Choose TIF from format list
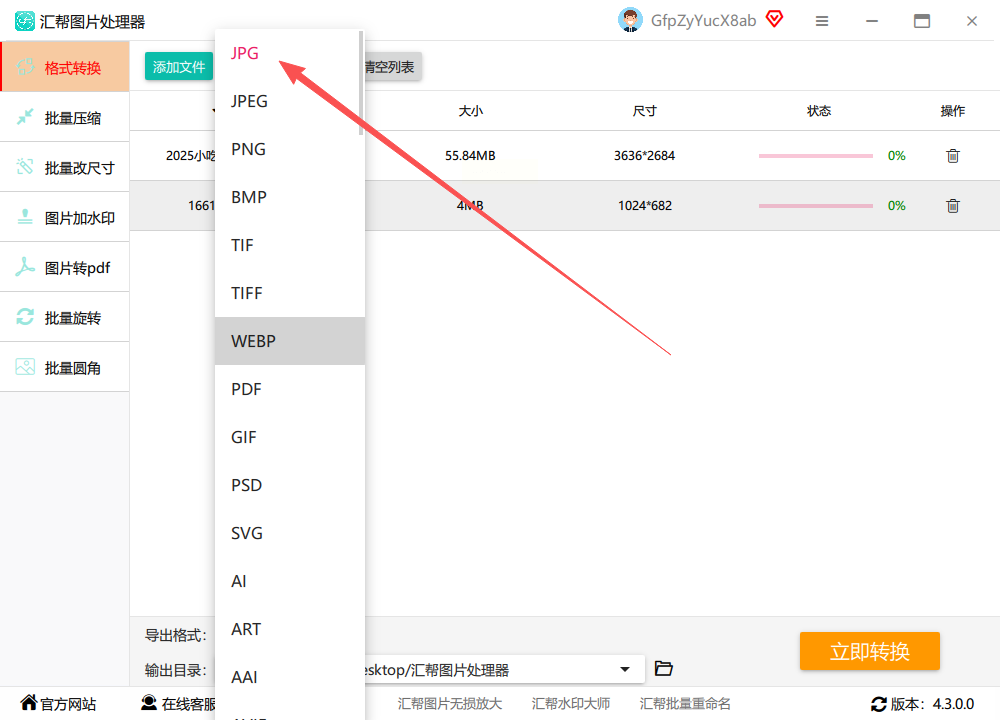The height and width of the screenshot is (720, 1000). pos(290,245)
